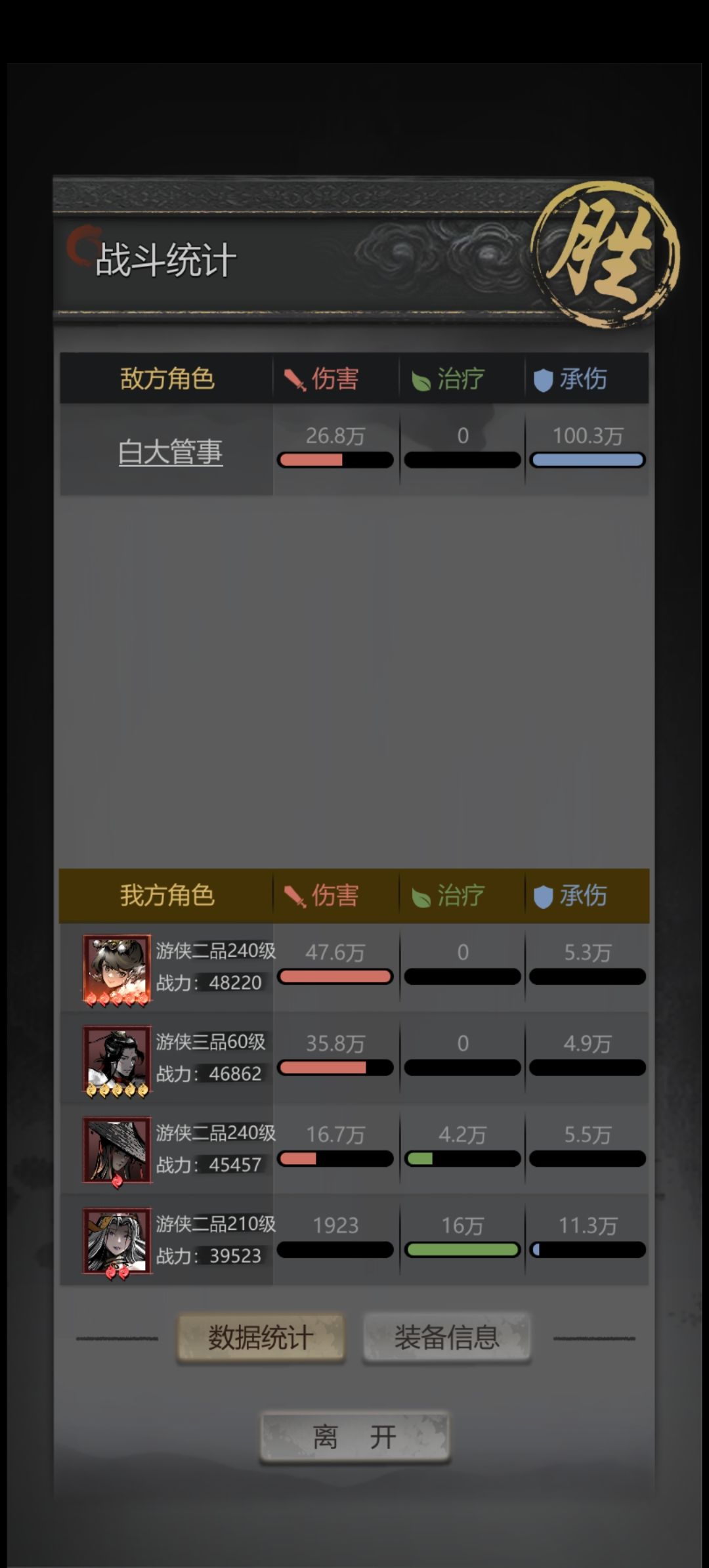Image resolution: width=709 pixels, height=1568 pixels.
Task: Tap the portrait of hero with 48220 power
Action: [x=117, y=969]
